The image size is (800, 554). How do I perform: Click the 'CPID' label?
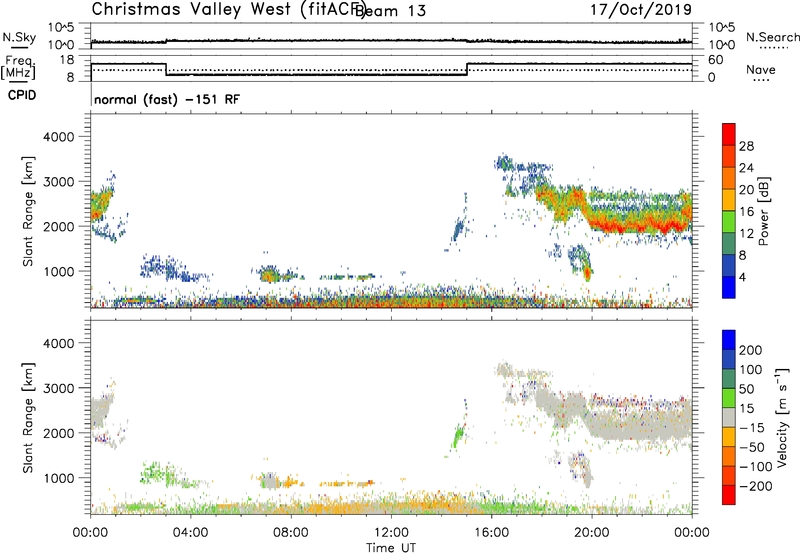coord(22,95)
